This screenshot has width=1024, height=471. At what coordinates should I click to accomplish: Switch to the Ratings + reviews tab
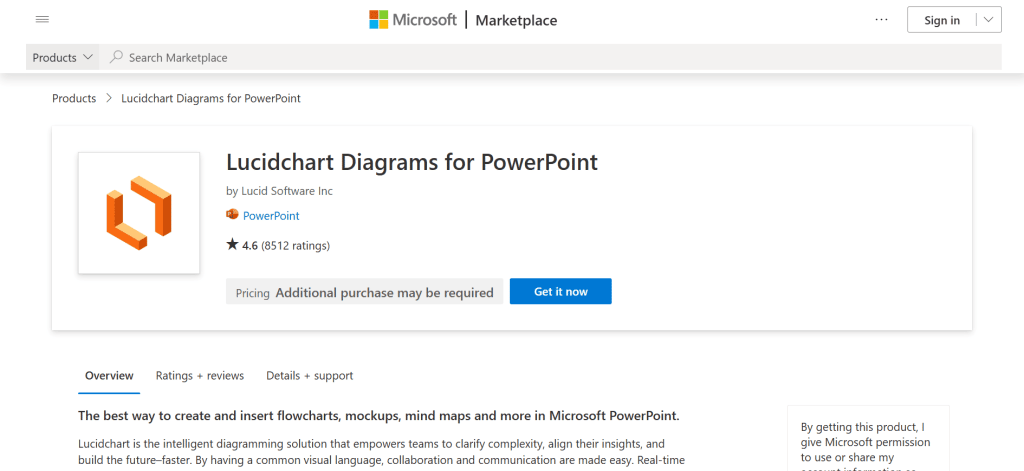click(200, 376)
